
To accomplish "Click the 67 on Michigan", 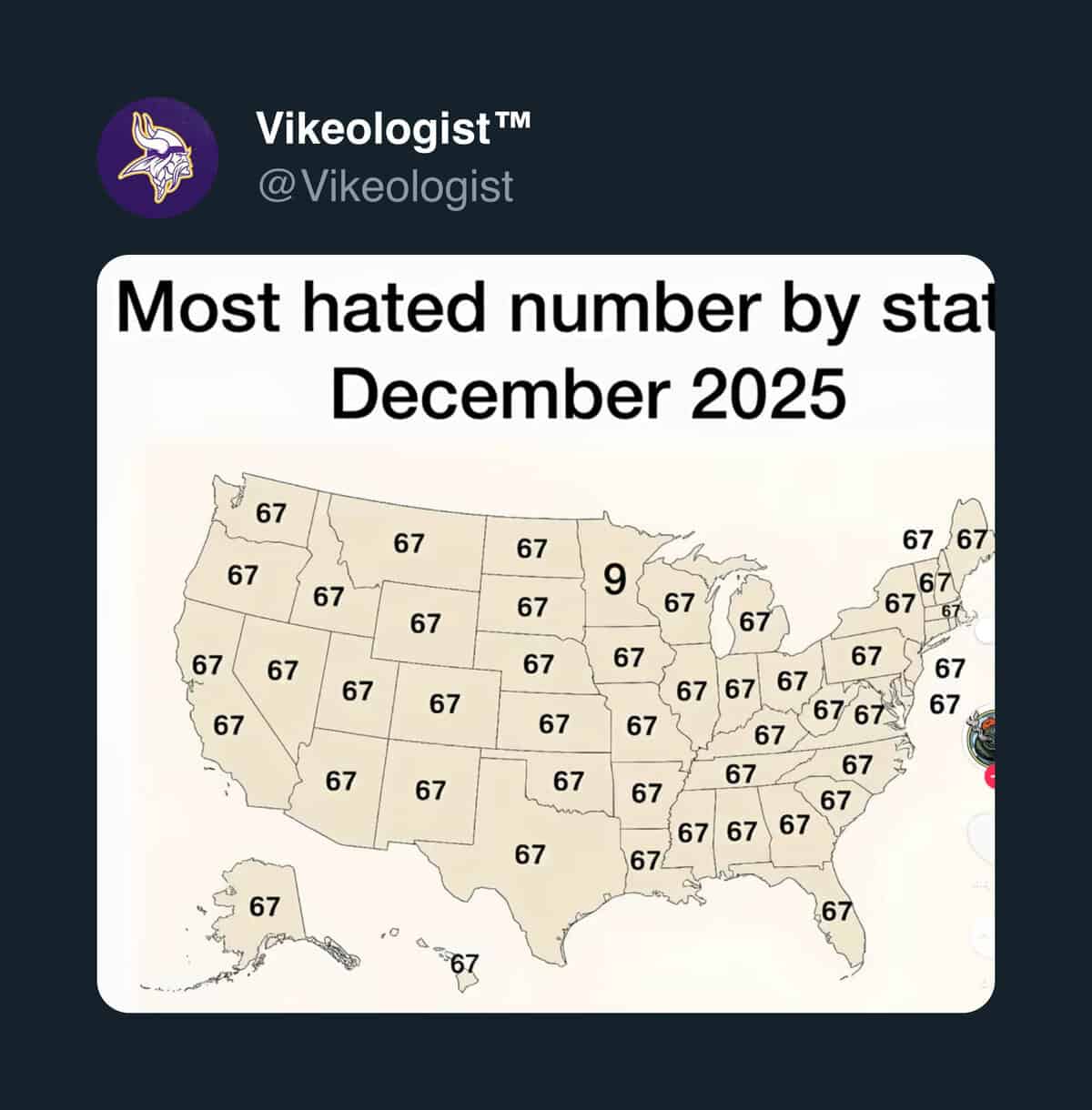I will pyautogui.click(x=754, y=621).
